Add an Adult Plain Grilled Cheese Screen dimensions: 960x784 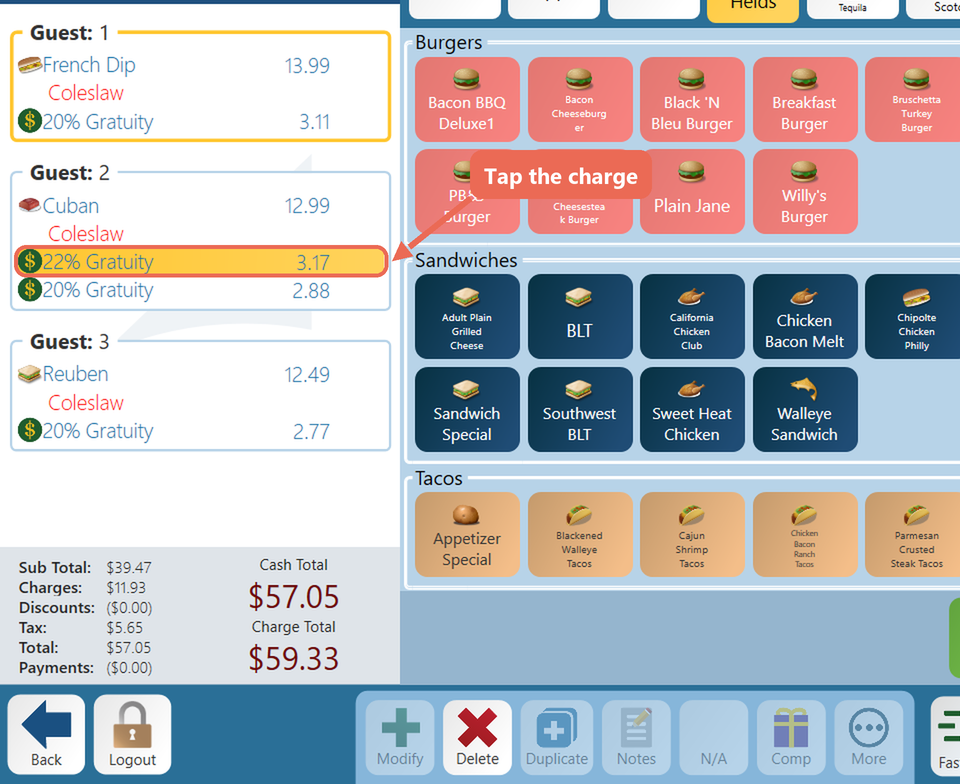pyautogui.click(x=467, y=316)
